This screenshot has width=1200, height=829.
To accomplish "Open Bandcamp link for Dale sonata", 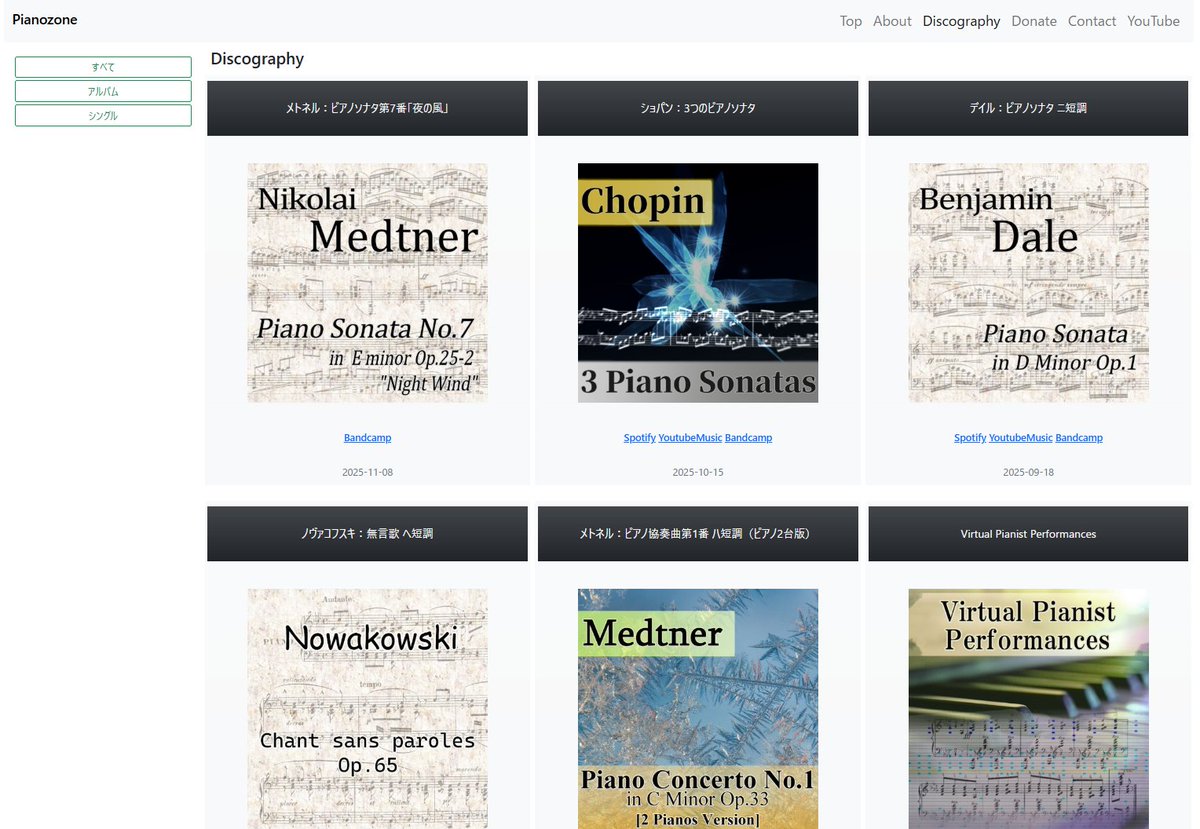I will point(1079,438).
